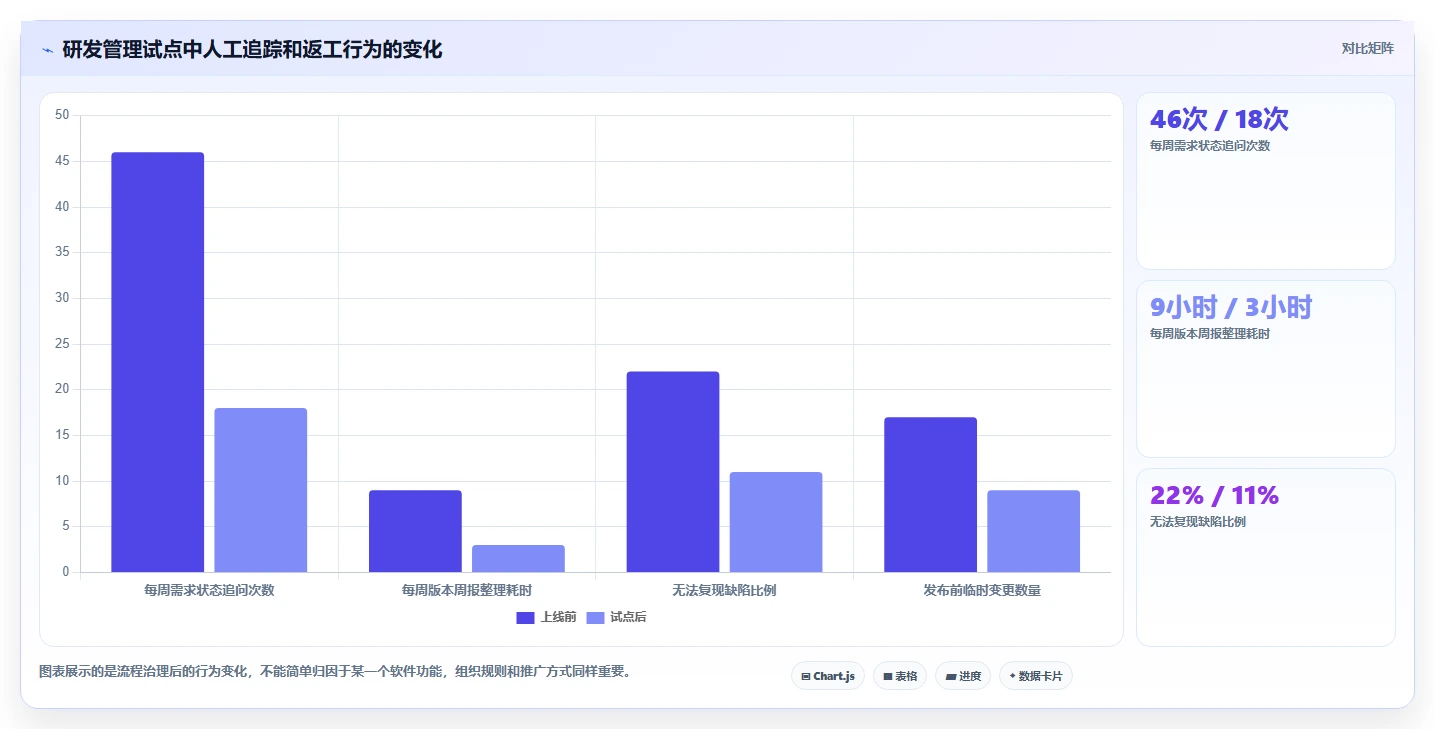Click the x-axis label 每周需求状态追问次数
Image resolution: width=1435 pixels, height=729 pixels.
pyautogui.click(x=209, y=590)
